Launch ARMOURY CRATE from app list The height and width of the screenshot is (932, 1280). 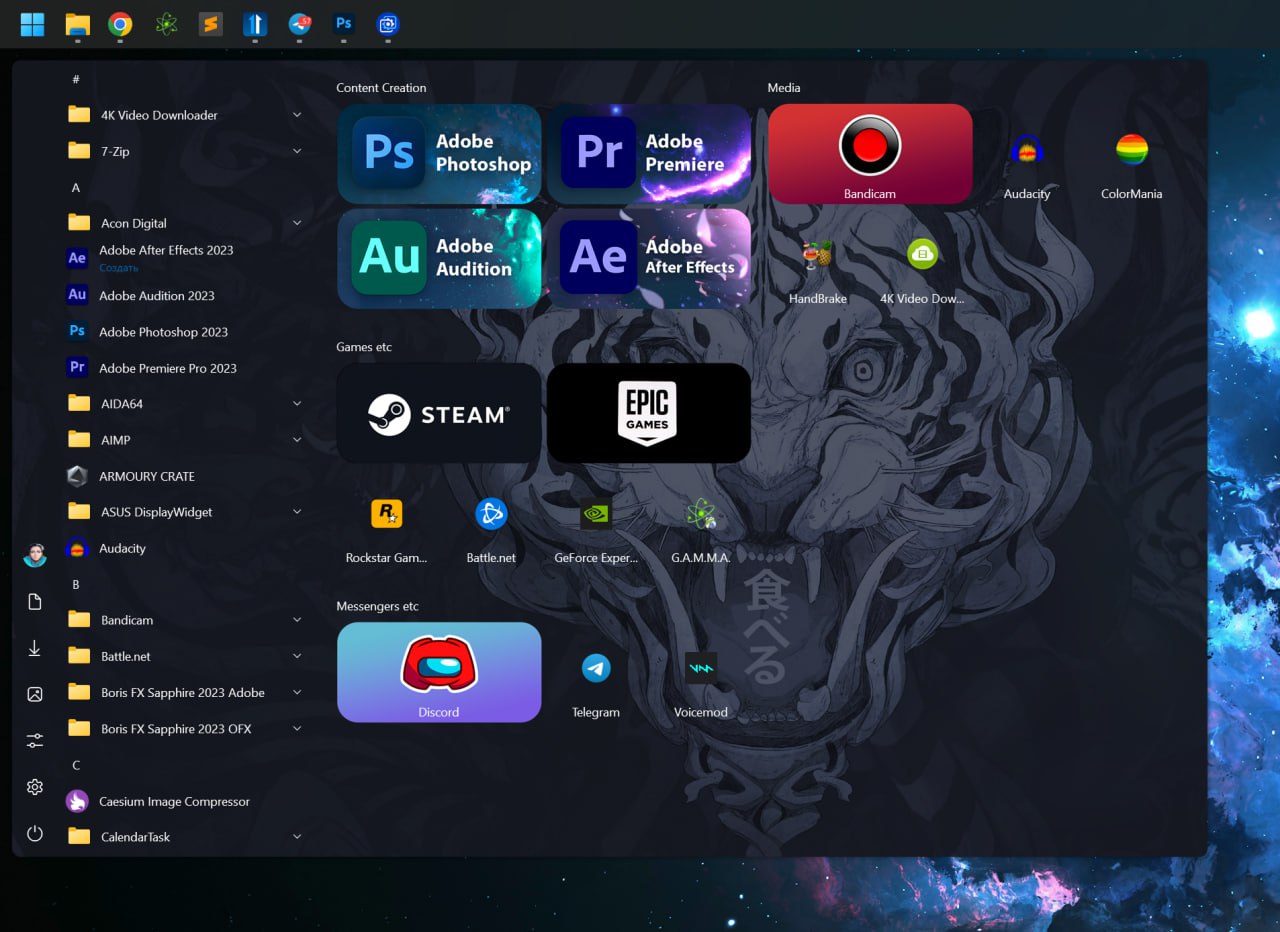coord(185,476)
